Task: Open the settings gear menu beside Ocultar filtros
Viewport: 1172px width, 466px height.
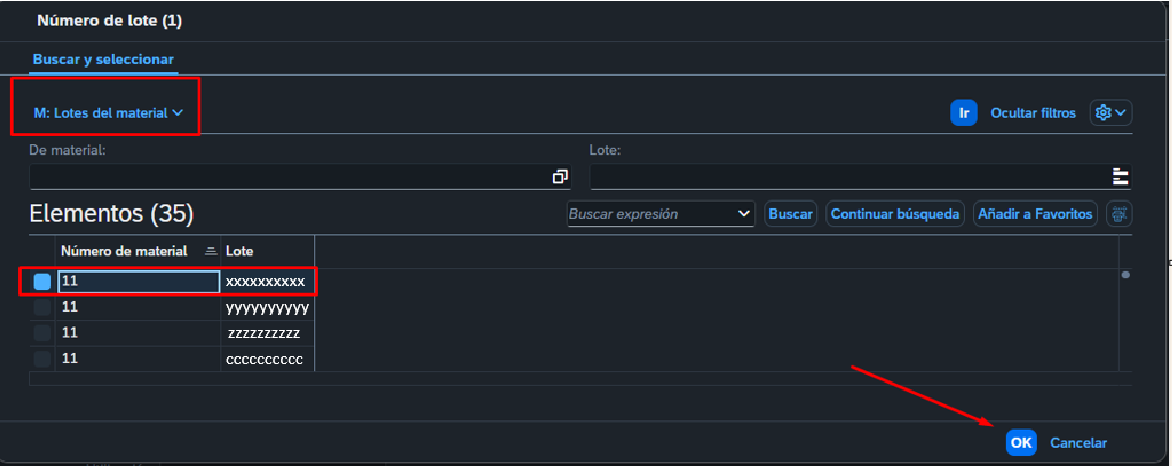Action: (x=1111, y=113)
